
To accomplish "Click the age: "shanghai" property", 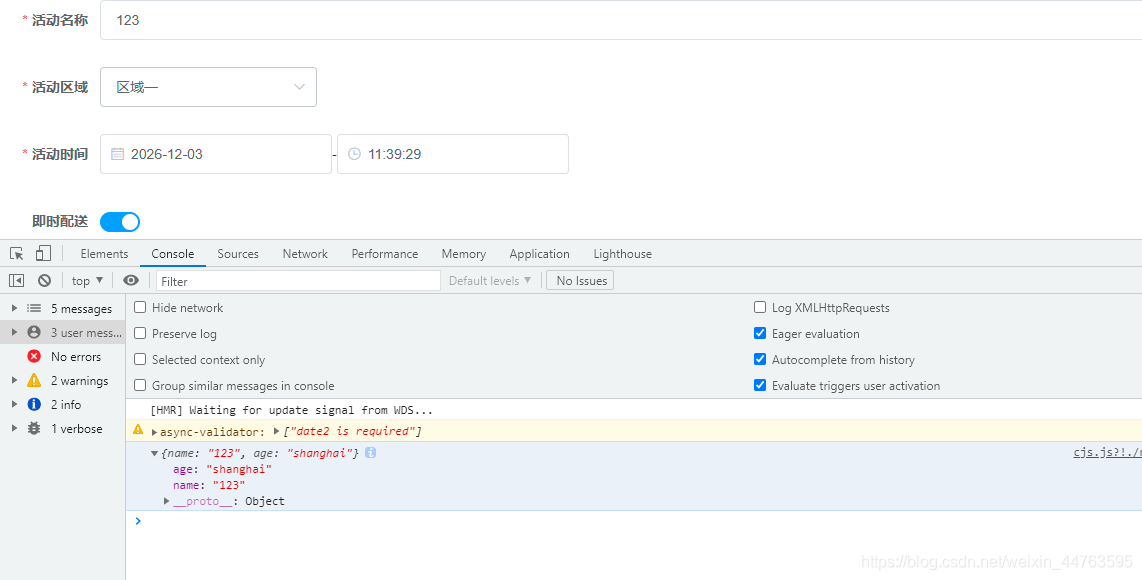I will [x=222, y=469].
